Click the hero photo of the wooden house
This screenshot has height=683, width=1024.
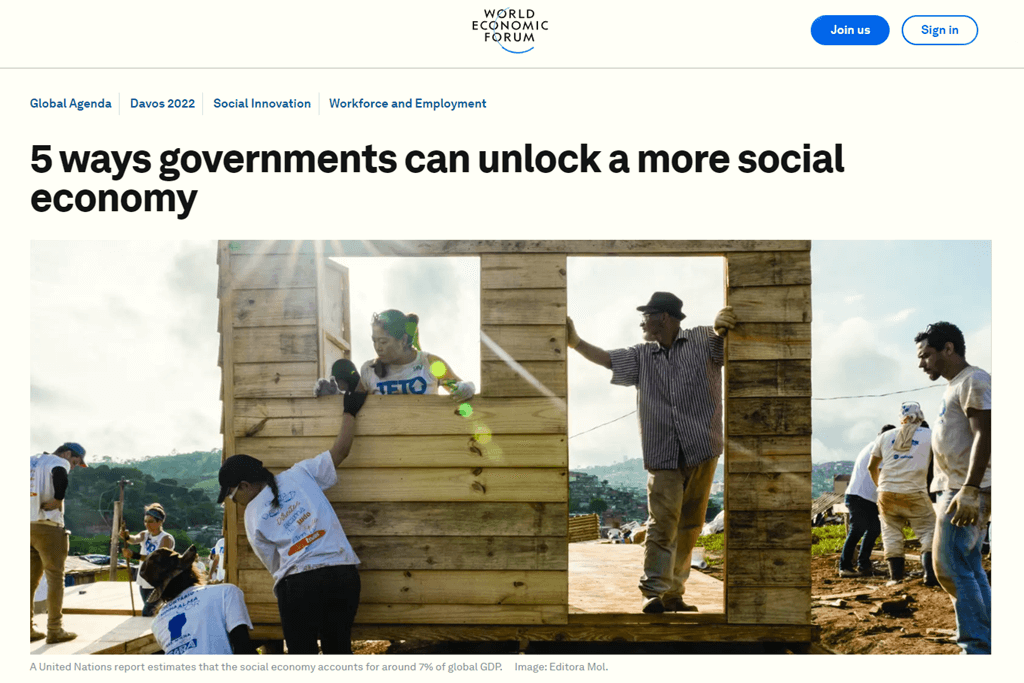[511, 447]
